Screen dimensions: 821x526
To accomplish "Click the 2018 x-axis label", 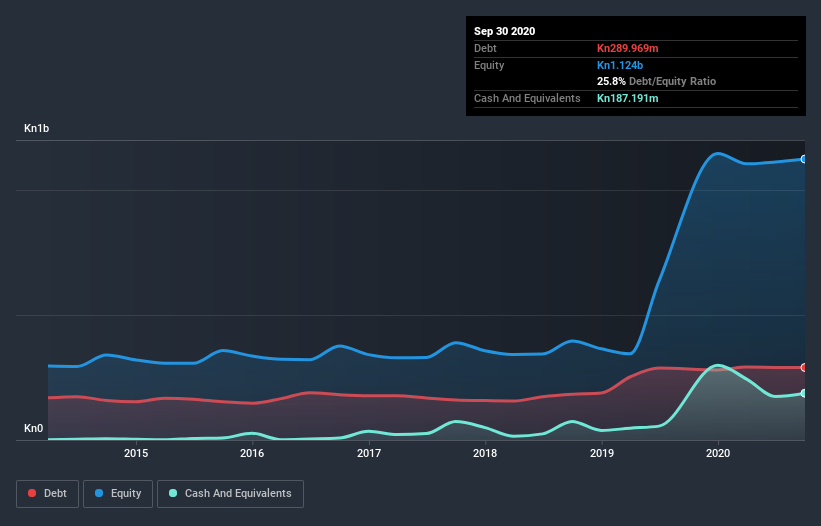I will 485,453.
